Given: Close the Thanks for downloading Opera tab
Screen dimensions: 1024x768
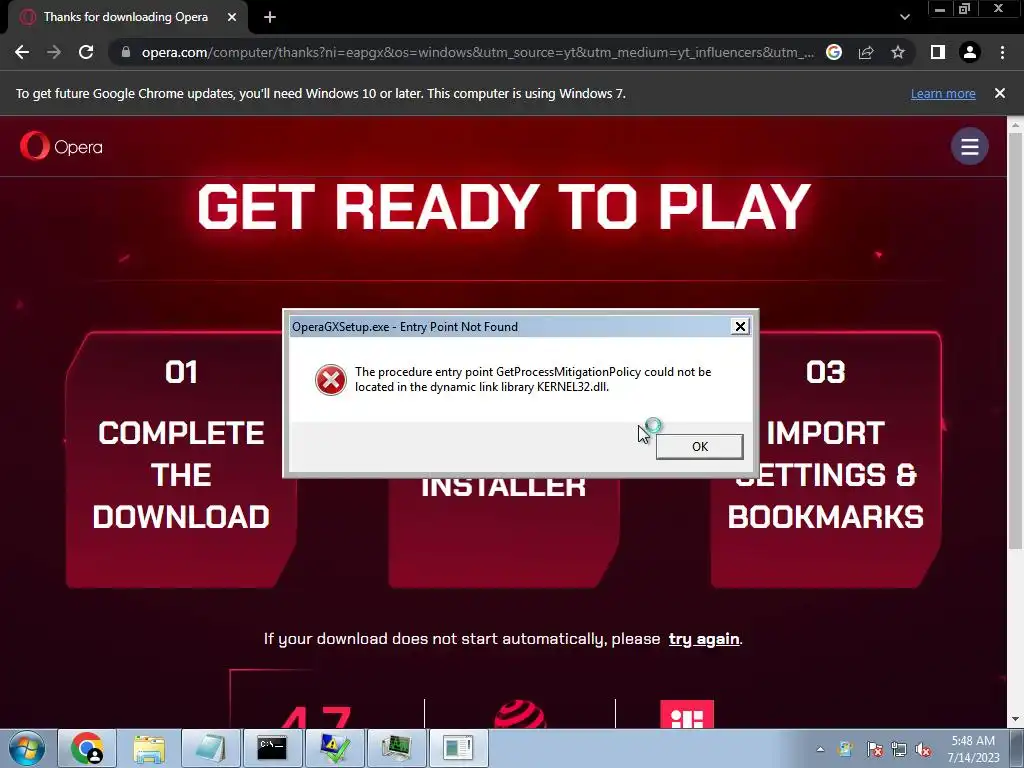Looking at the screenshot, I should (x=232, y=17).
